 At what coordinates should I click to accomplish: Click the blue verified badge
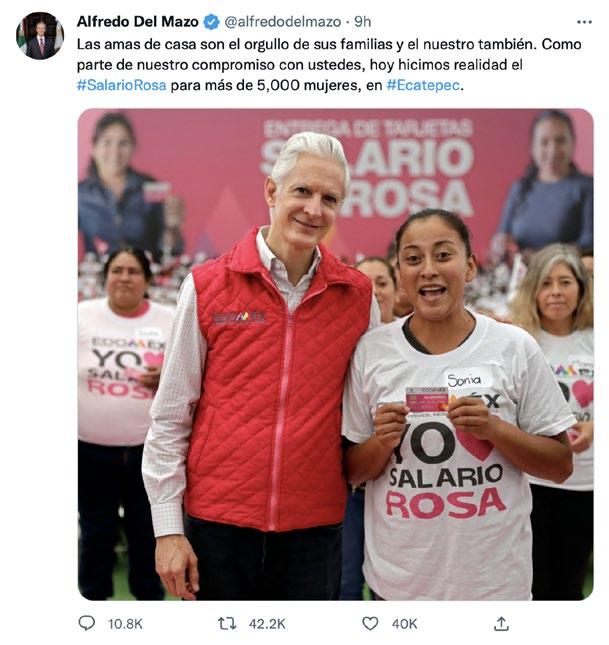[212, 22]
